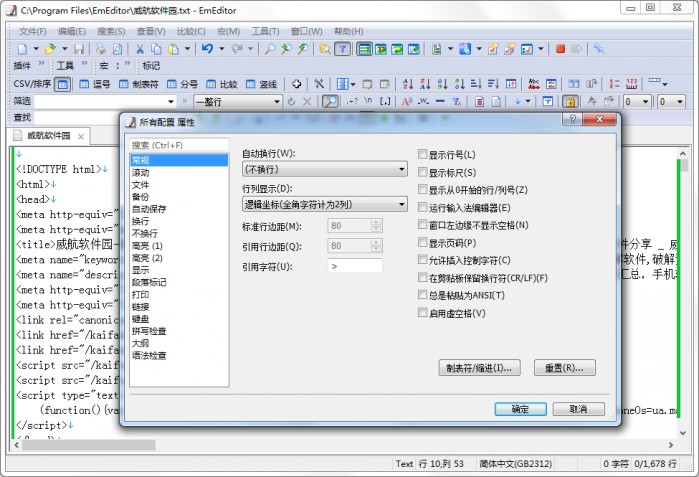Close the 威航软件园 document tab
This screenshot has width=699, height=477.
(81, 136)
